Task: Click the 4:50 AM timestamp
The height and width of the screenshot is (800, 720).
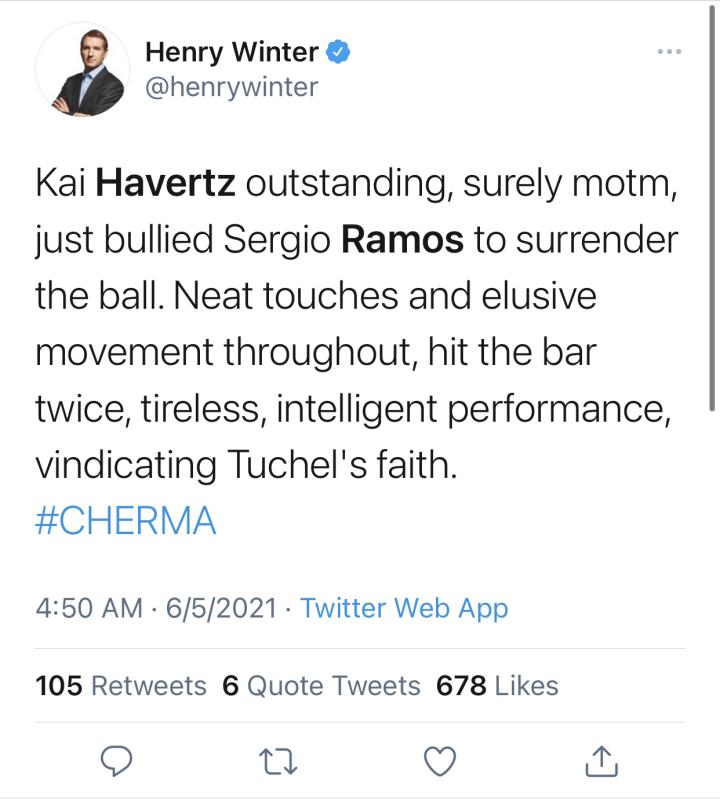Action: 89,608
